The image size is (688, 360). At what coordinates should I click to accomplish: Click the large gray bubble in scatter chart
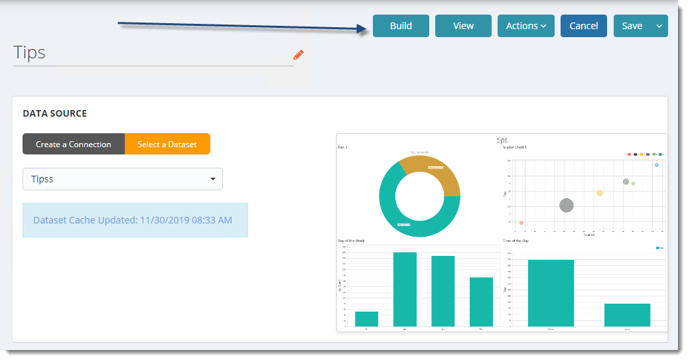point(566,205)
